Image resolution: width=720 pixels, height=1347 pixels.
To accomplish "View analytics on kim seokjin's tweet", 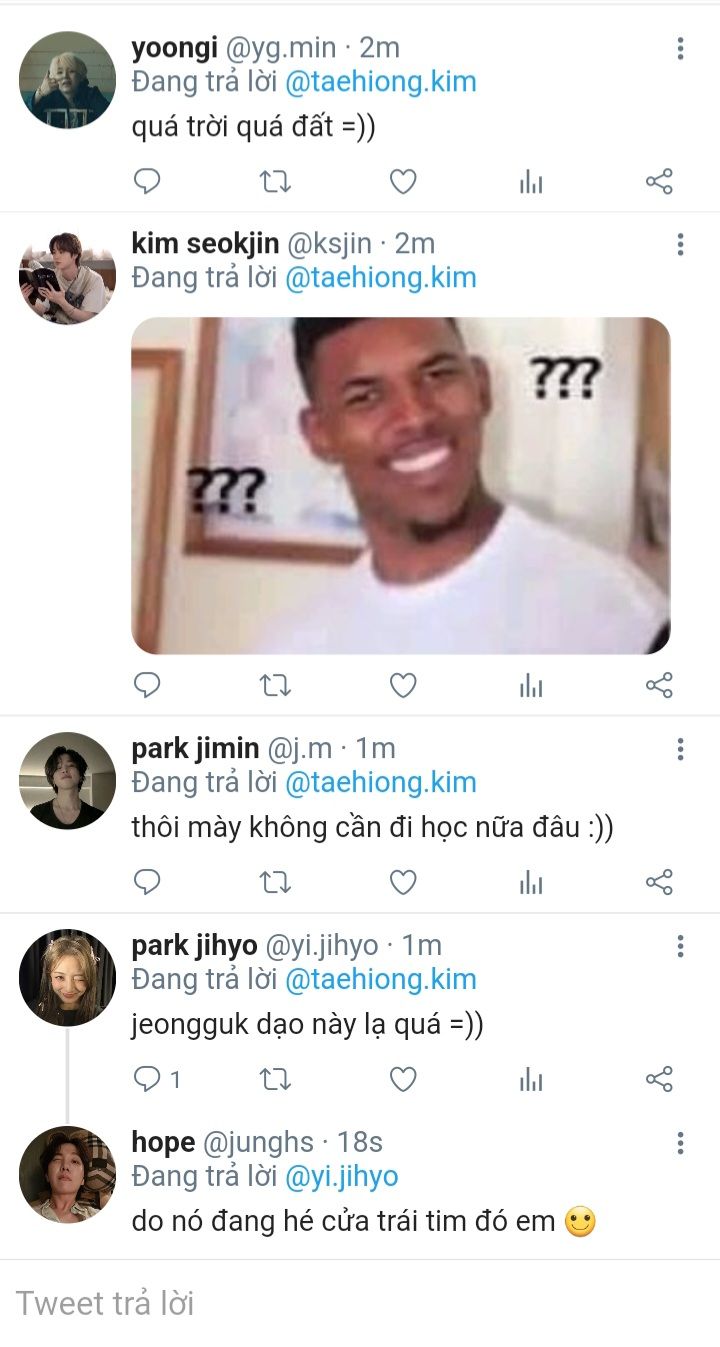I will 531,686.
